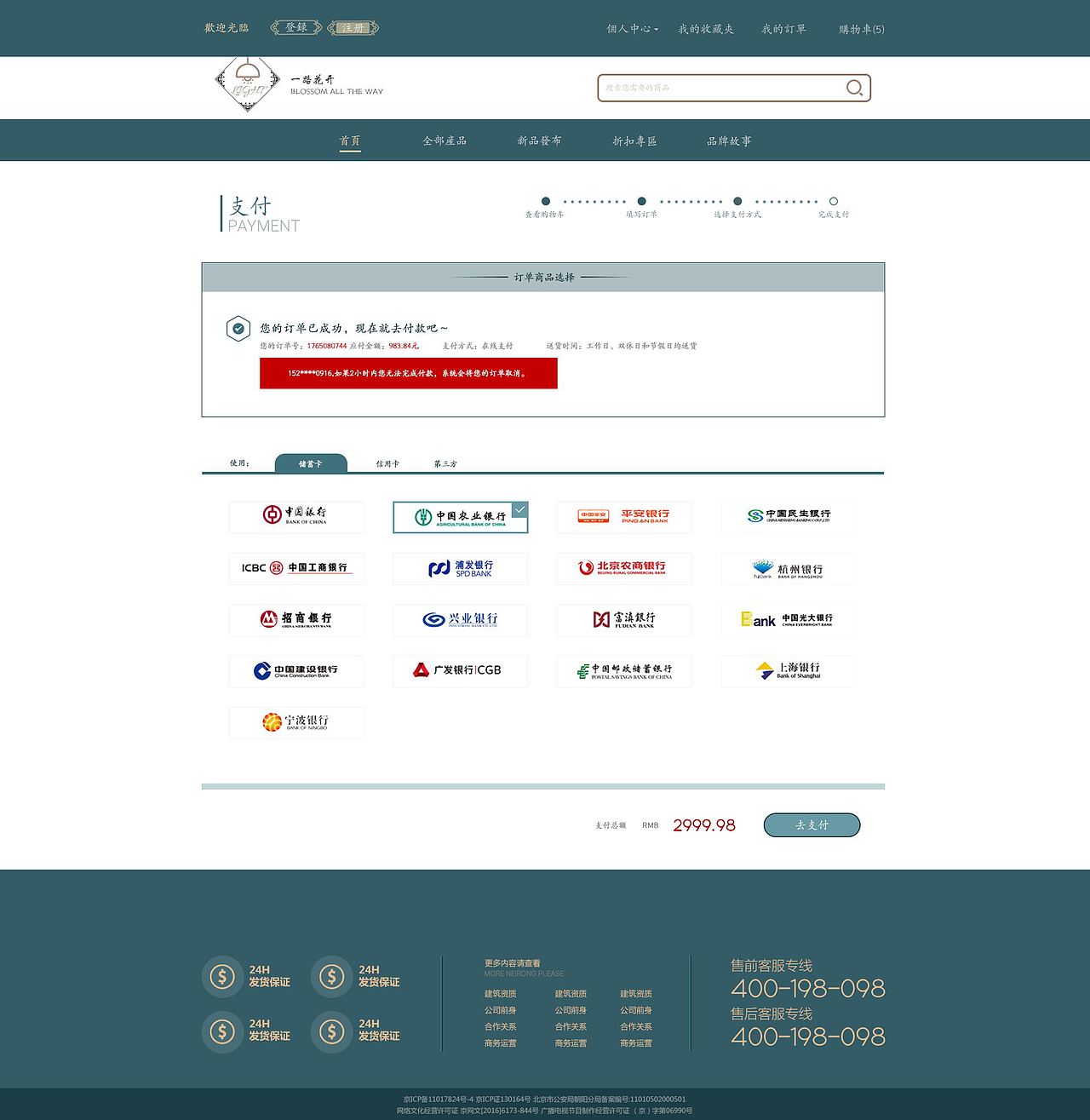Image resolution: width=1090 pixels, height=1120 pixels.
Task: Switch to 第三方 payment tab
Action: [445, 464]
